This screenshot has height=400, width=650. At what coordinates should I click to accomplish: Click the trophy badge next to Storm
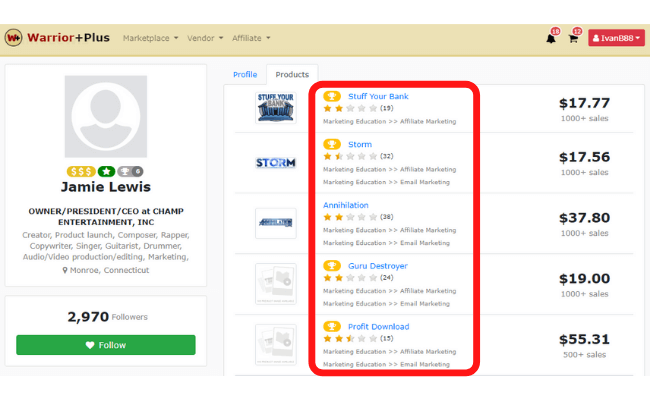coord(332,144)
